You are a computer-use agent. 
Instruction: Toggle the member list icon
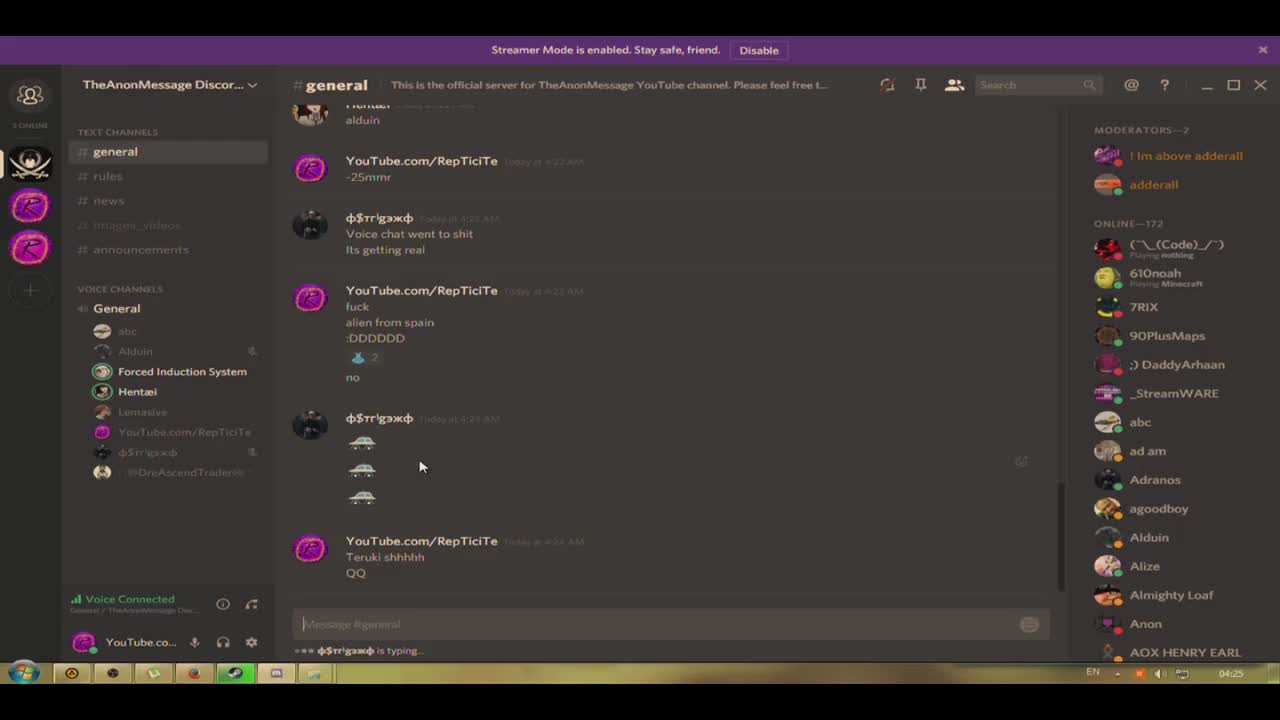click(954, 85)
